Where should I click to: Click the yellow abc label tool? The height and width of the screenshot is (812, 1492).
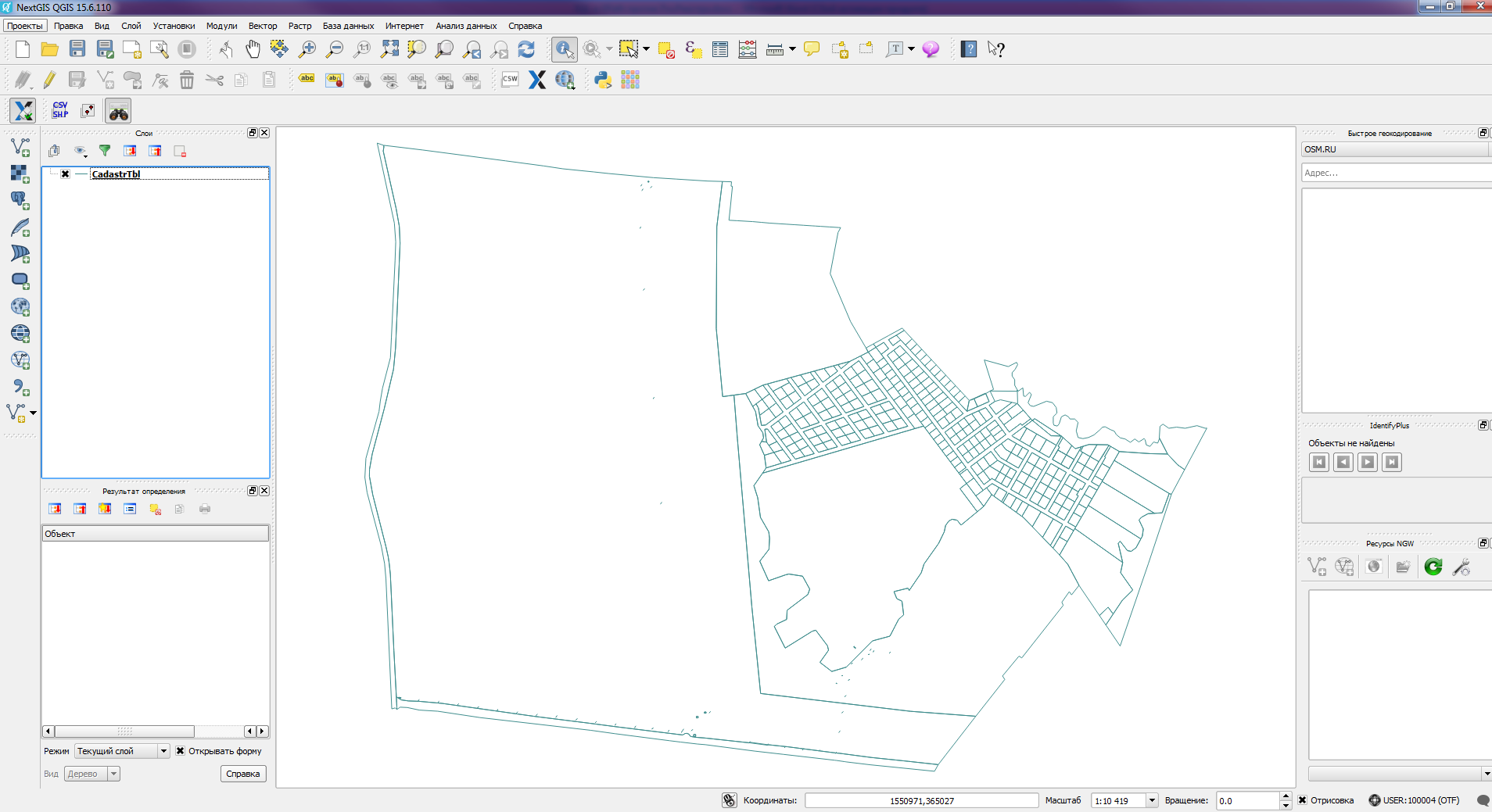(307, 79)
